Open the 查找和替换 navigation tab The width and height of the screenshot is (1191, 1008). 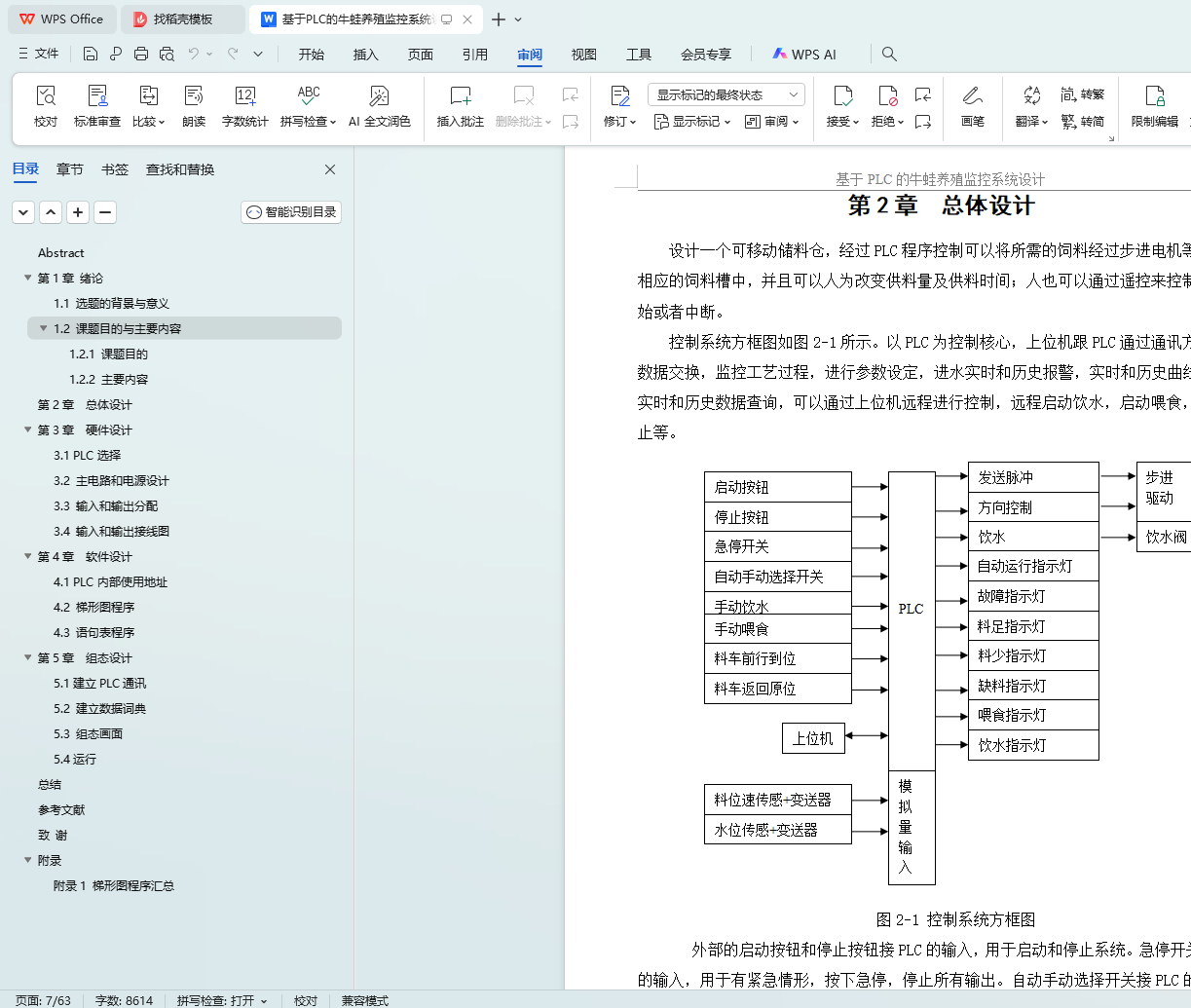click(x=180, y=169)
